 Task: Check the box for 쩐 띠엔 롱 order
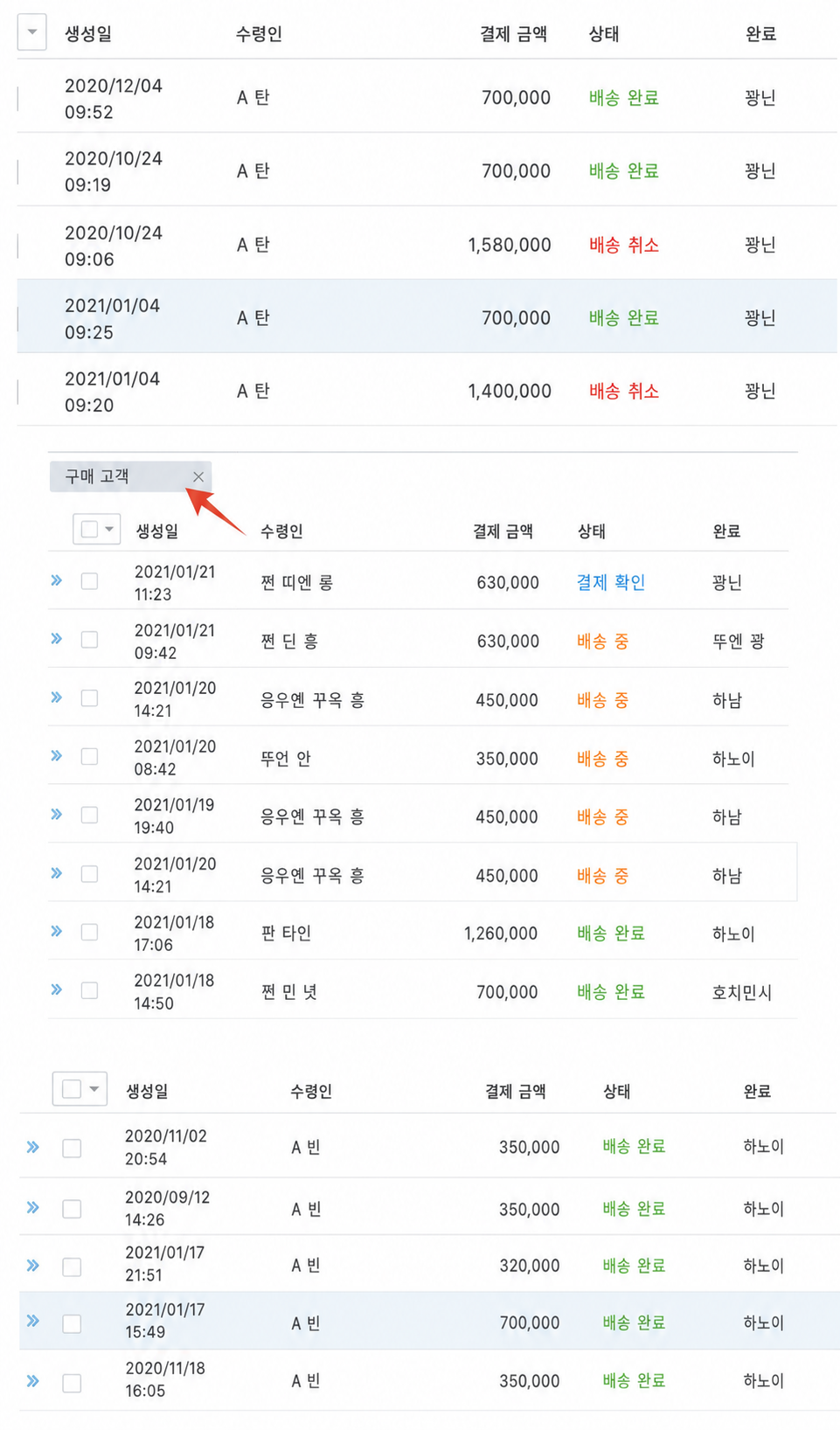[89, 581]
